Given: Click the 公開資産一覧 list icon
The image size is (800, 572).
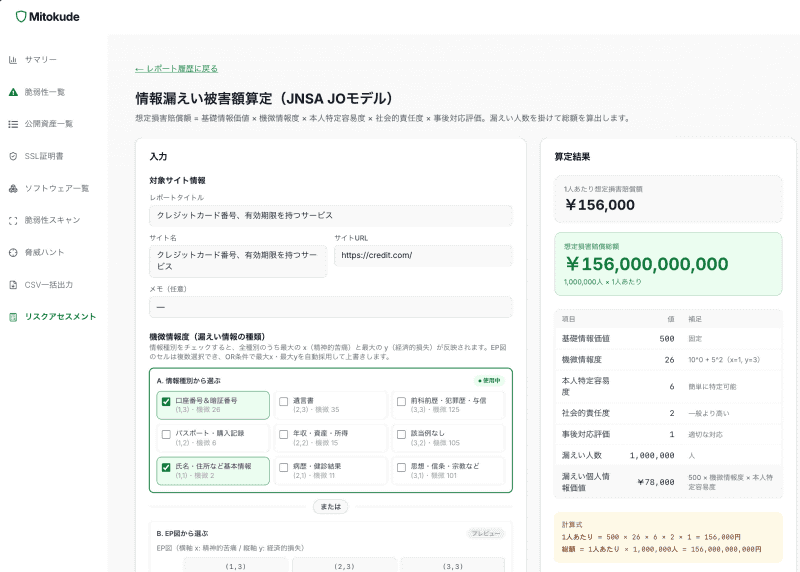Looking at the screenshot, I should (x=13, y=124).
